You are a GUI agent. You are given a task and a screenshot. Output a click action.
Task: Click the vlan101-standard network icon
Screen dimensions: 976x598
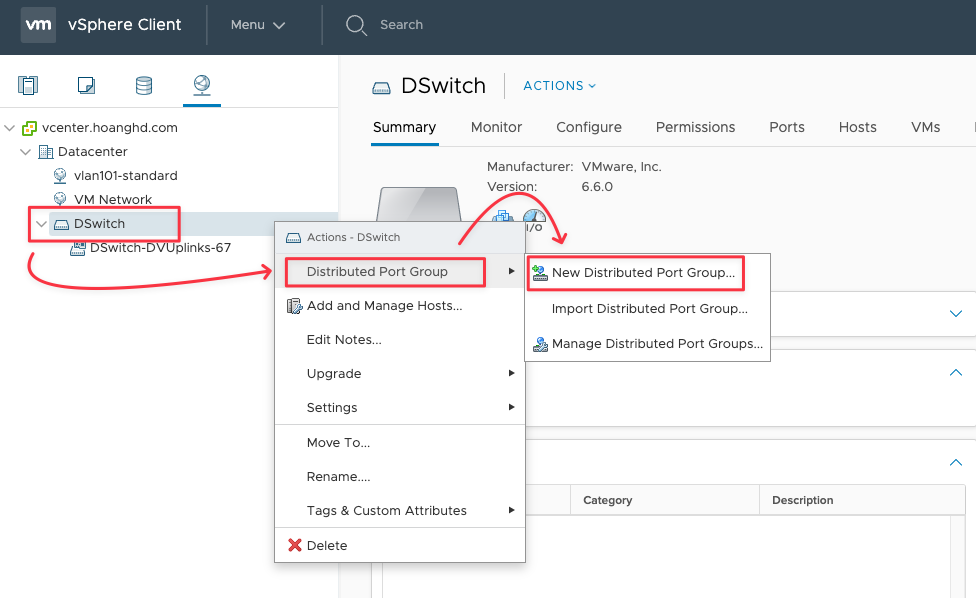pos(60,175)
